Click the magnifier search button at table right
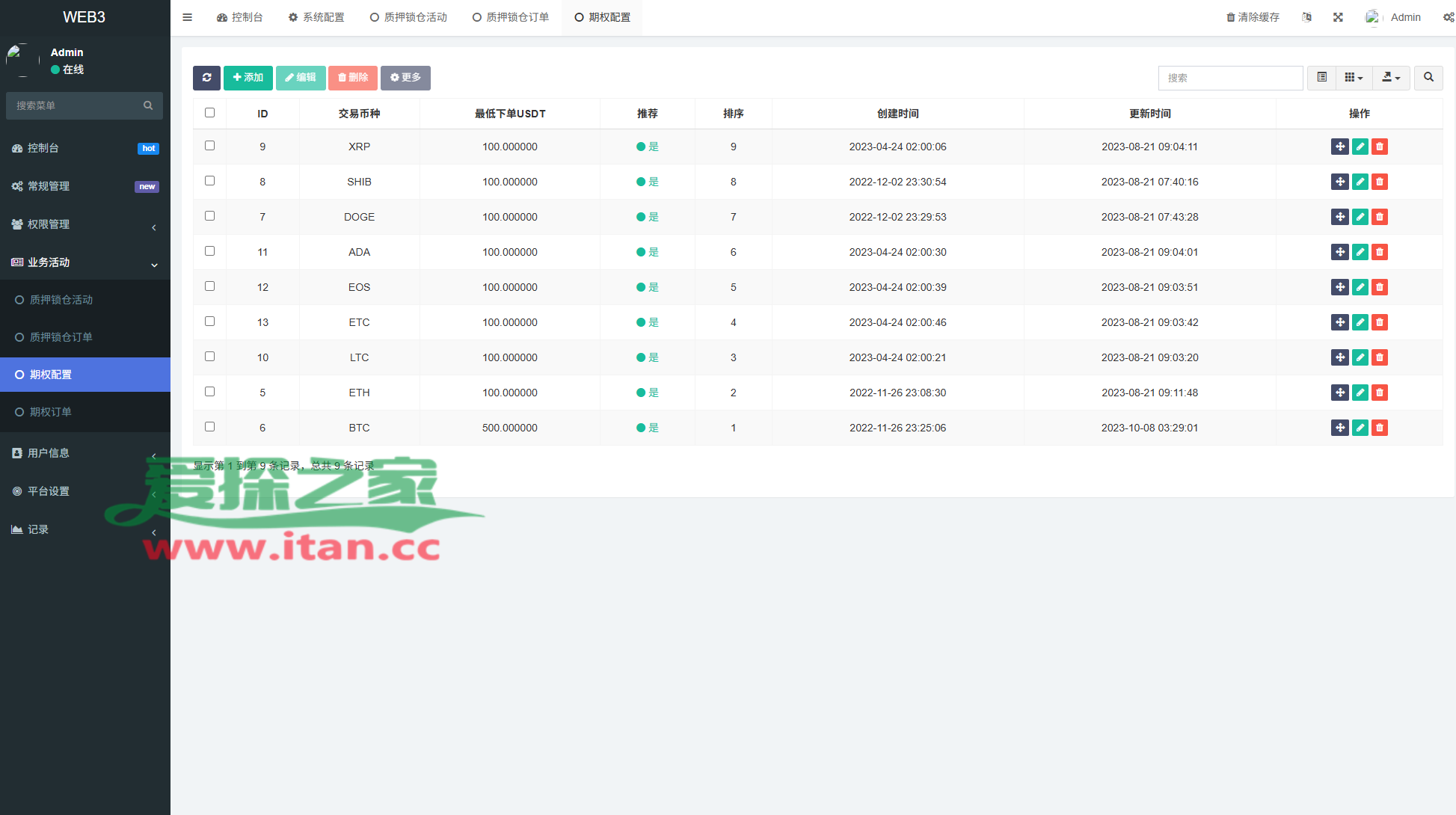 click(x=1428, y=78)
